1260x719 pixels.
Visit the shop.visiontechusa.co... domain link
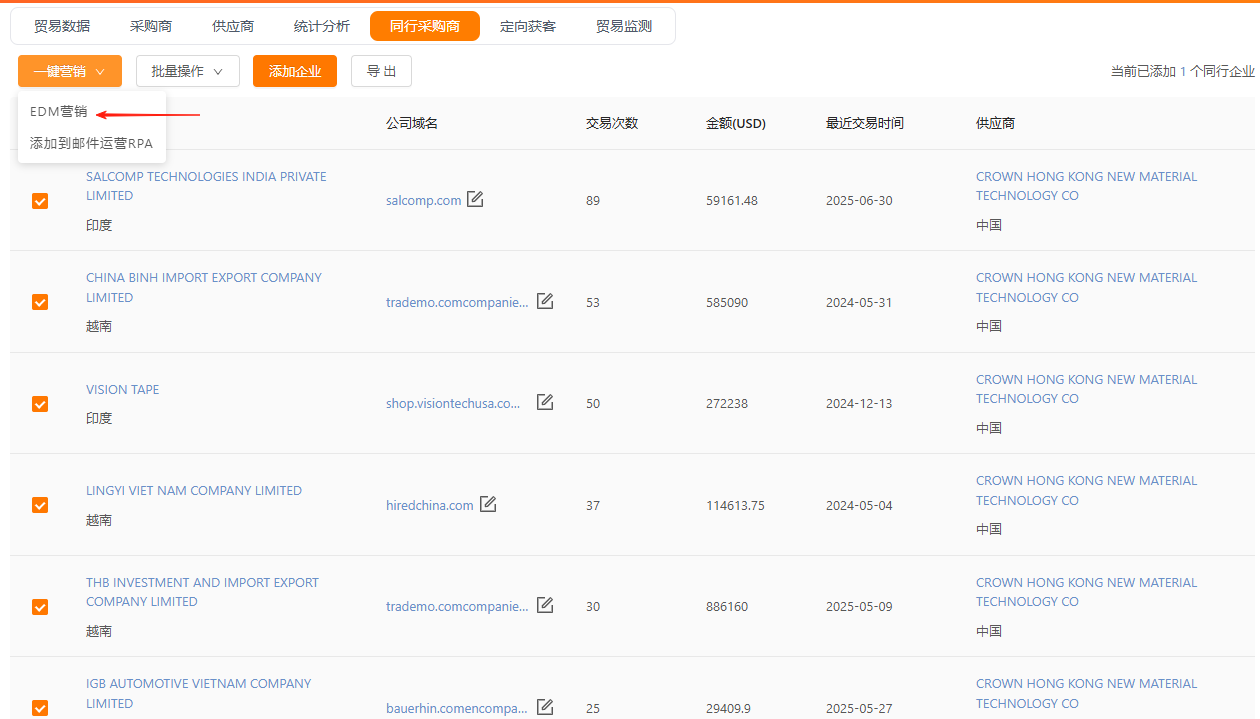(454, 403)
